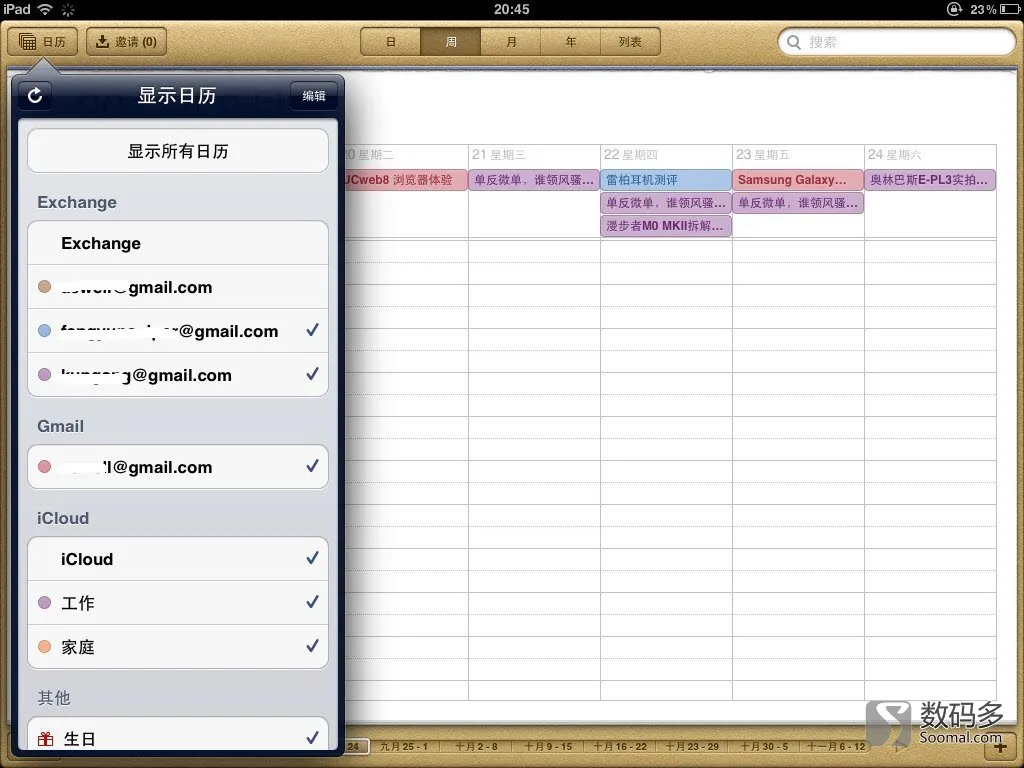Image resolution: width=1024 pixels, height=768 pixels.
Task: Focus the 搜索 search field
Action: coord(897,42)
